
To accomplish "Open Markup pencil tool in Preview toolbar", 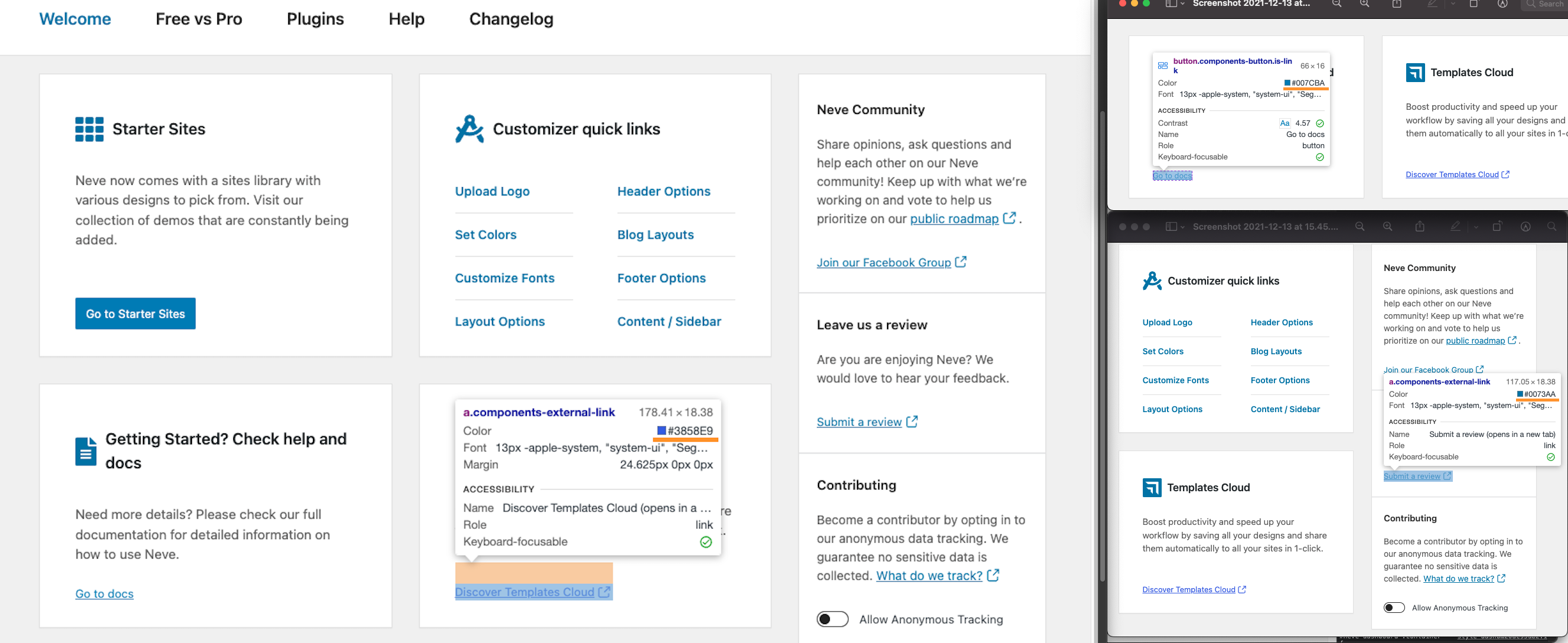I will click(1432, 4).
